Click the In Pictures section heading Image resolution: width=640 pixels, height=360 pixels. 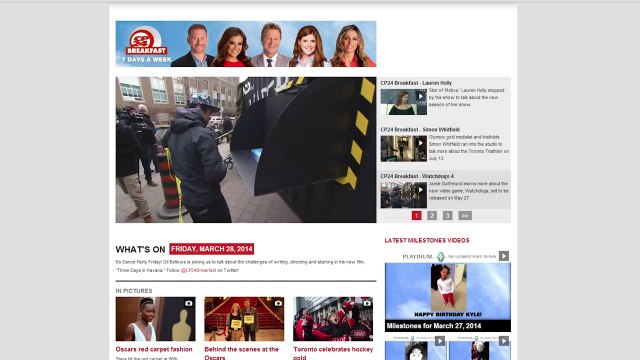(134, 291)
